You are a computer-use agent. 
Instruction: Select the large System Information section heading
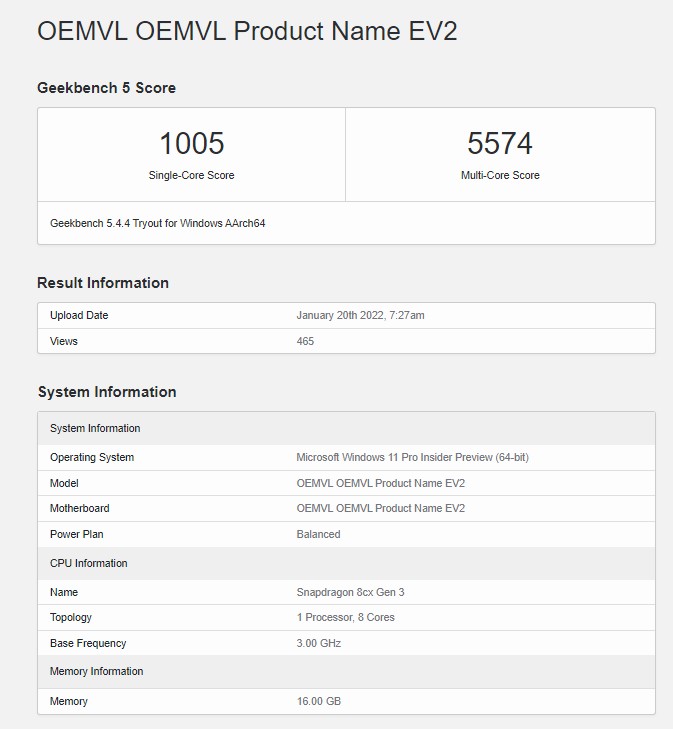107,392
